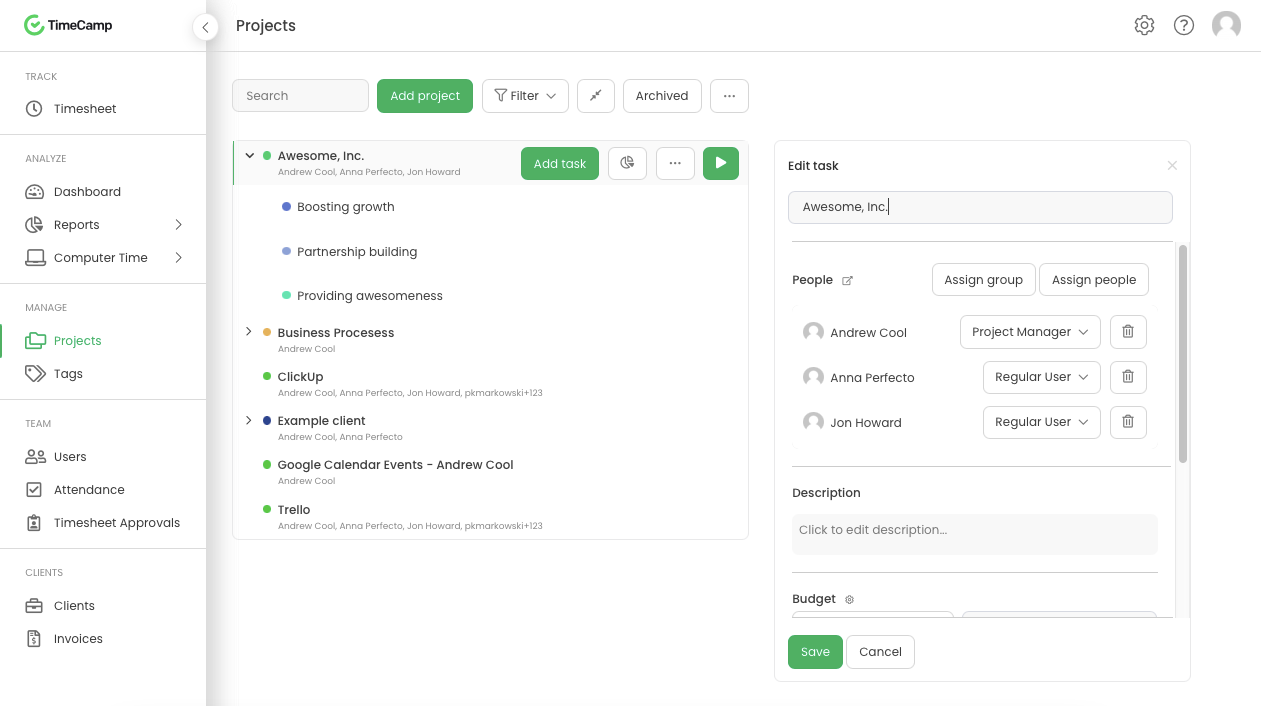Collapse the Awesome, Inc. project tree
This screenshot has height=706, width=1261.
pyautogui.click(x=250, y=156)
